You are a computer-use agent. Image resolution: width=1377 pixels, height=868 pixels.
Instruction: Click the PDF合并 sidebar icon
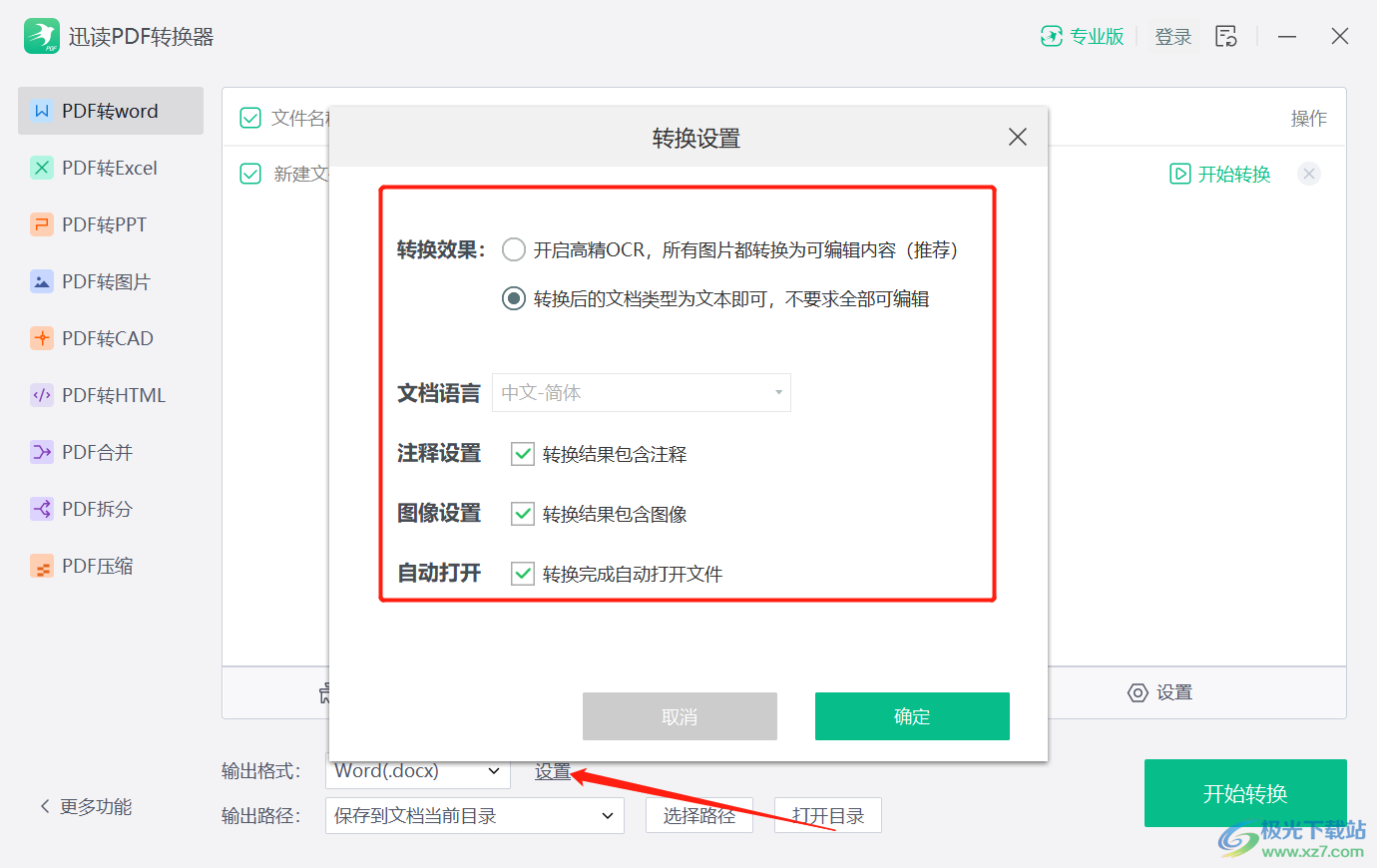(x=42, y=452)
